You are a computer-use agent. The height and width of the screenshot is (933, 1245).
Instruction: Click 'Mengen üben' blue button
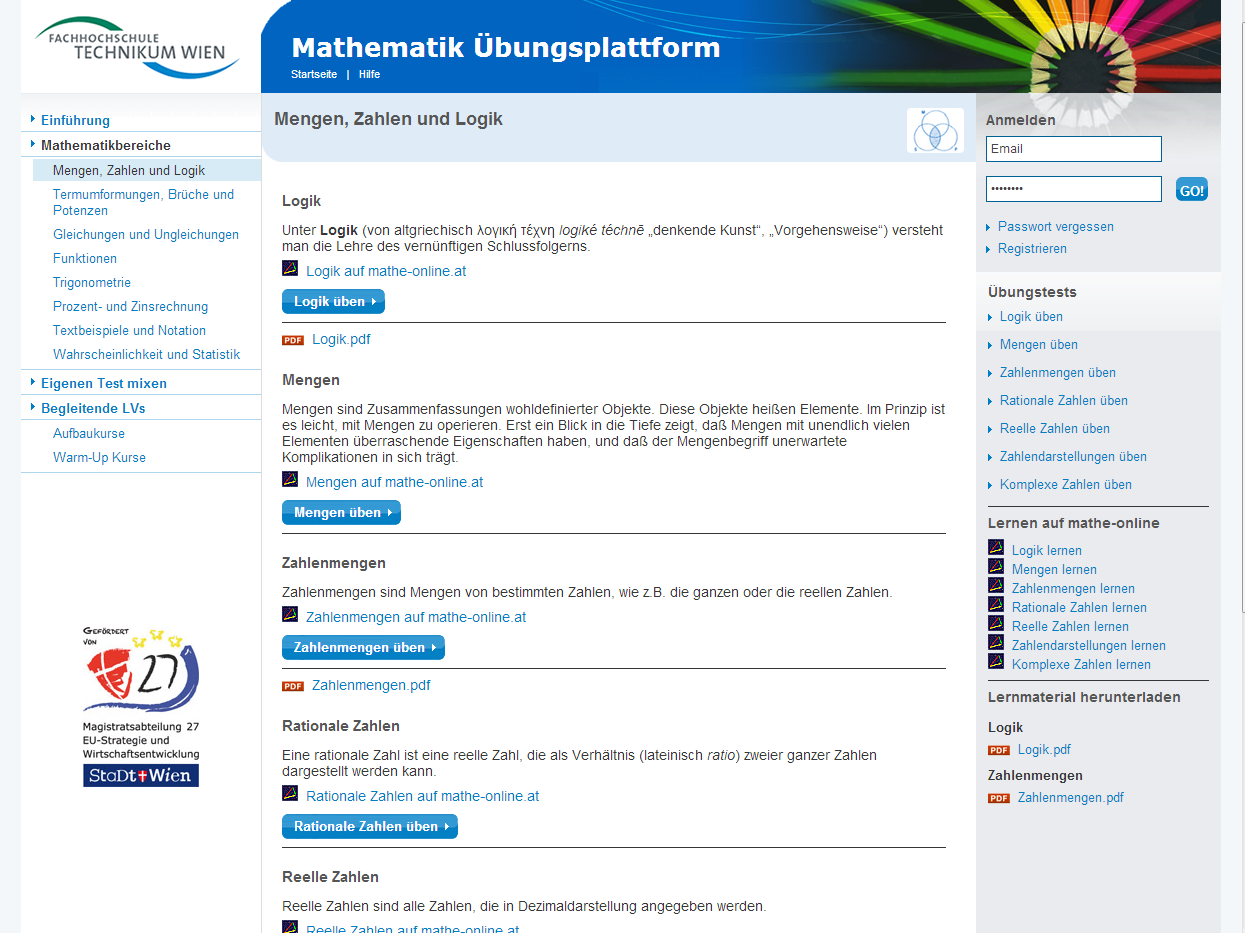pos(341,513)
